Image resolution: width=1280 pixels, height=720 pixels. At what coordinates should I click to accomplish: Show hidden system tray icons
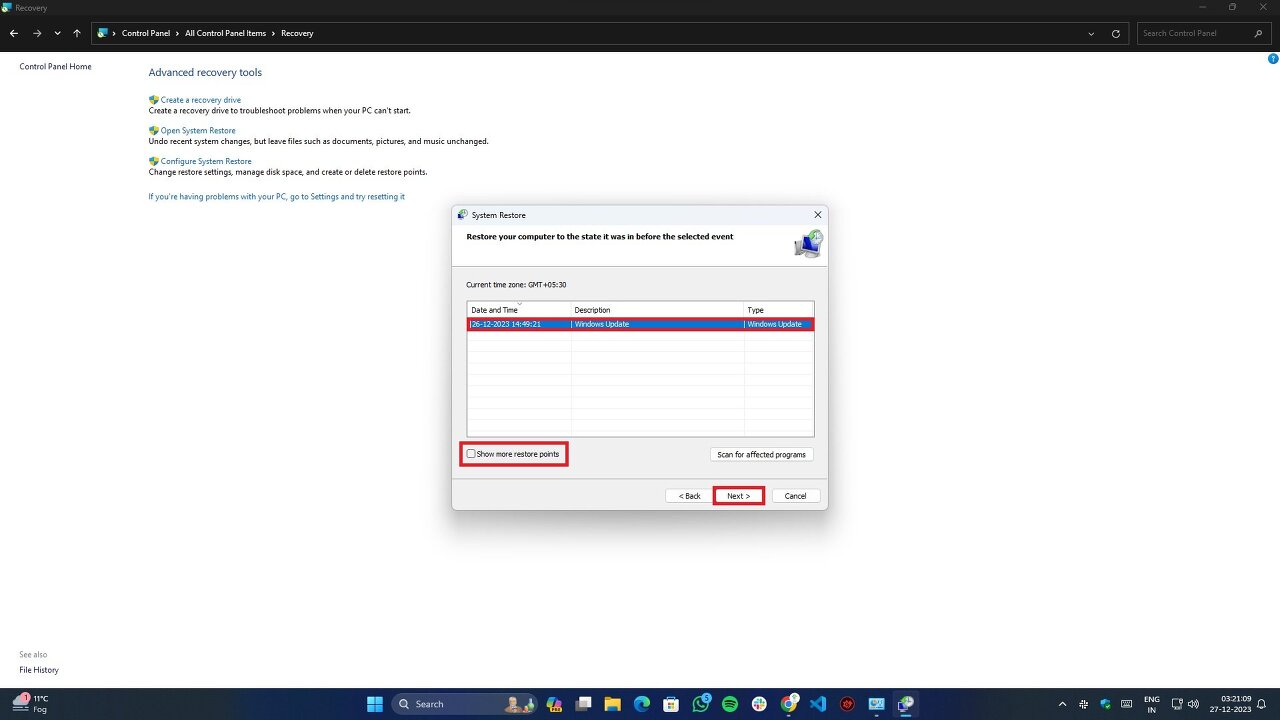point(1062,704)
